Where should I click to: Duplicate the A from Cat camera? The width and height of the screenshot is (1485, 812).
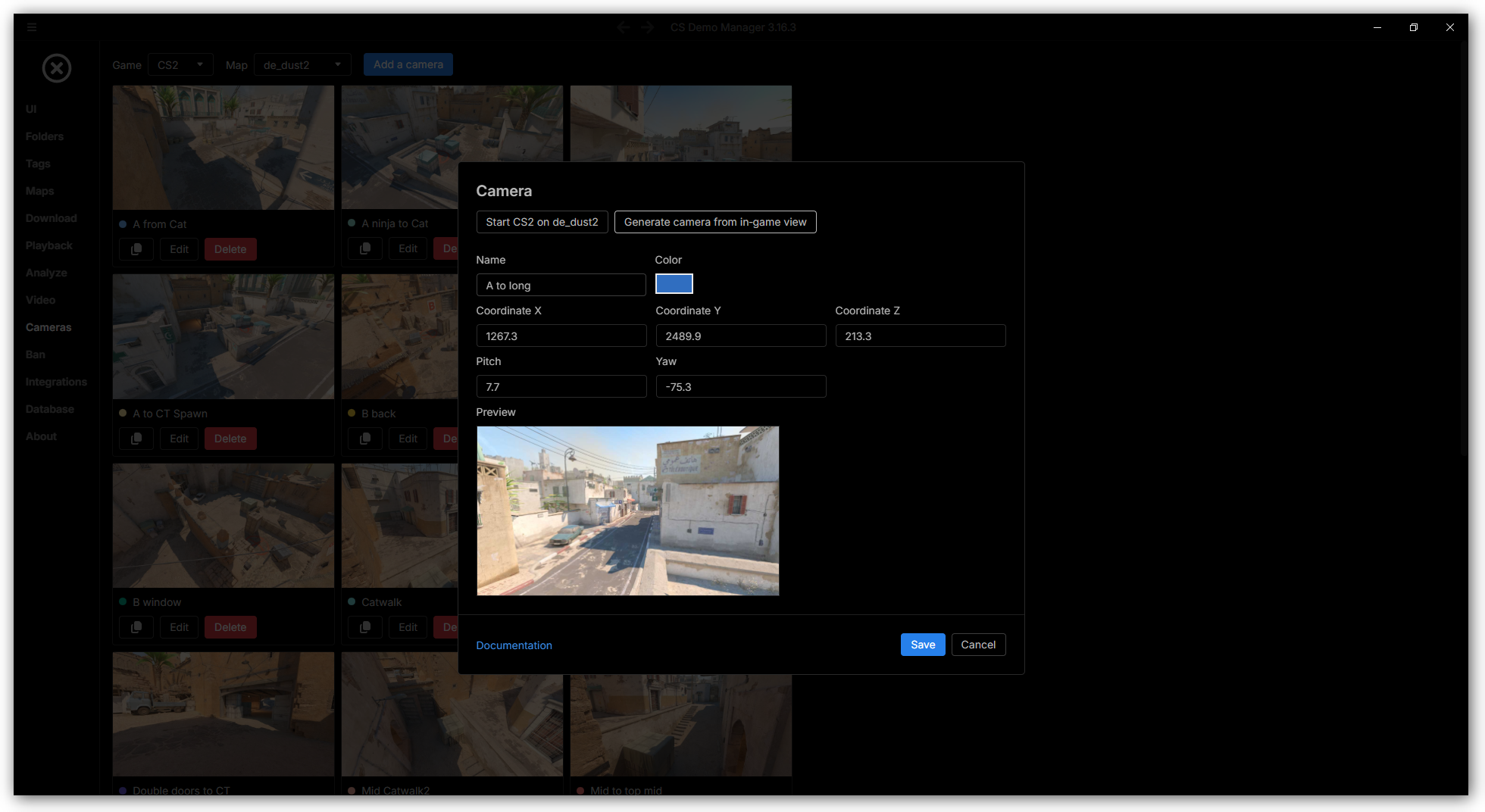point(136,249)
